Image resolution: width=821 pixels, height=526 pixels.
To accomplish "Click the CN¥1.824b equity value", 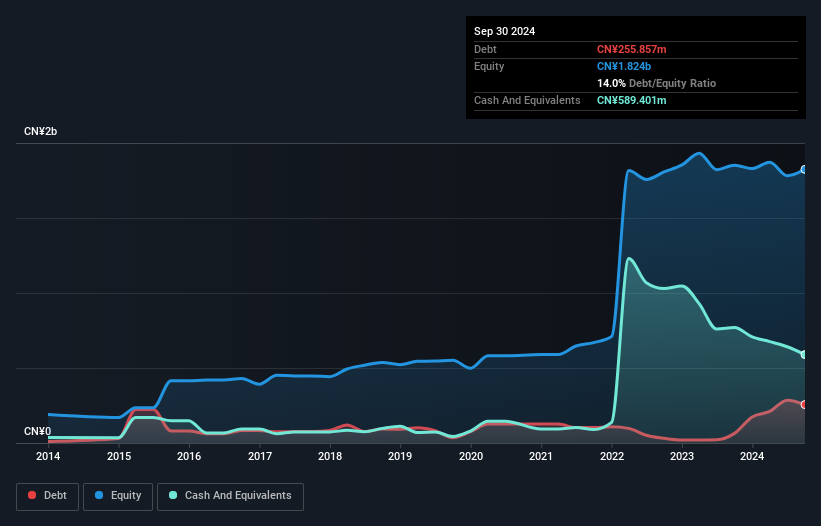I will coord(624,66).
